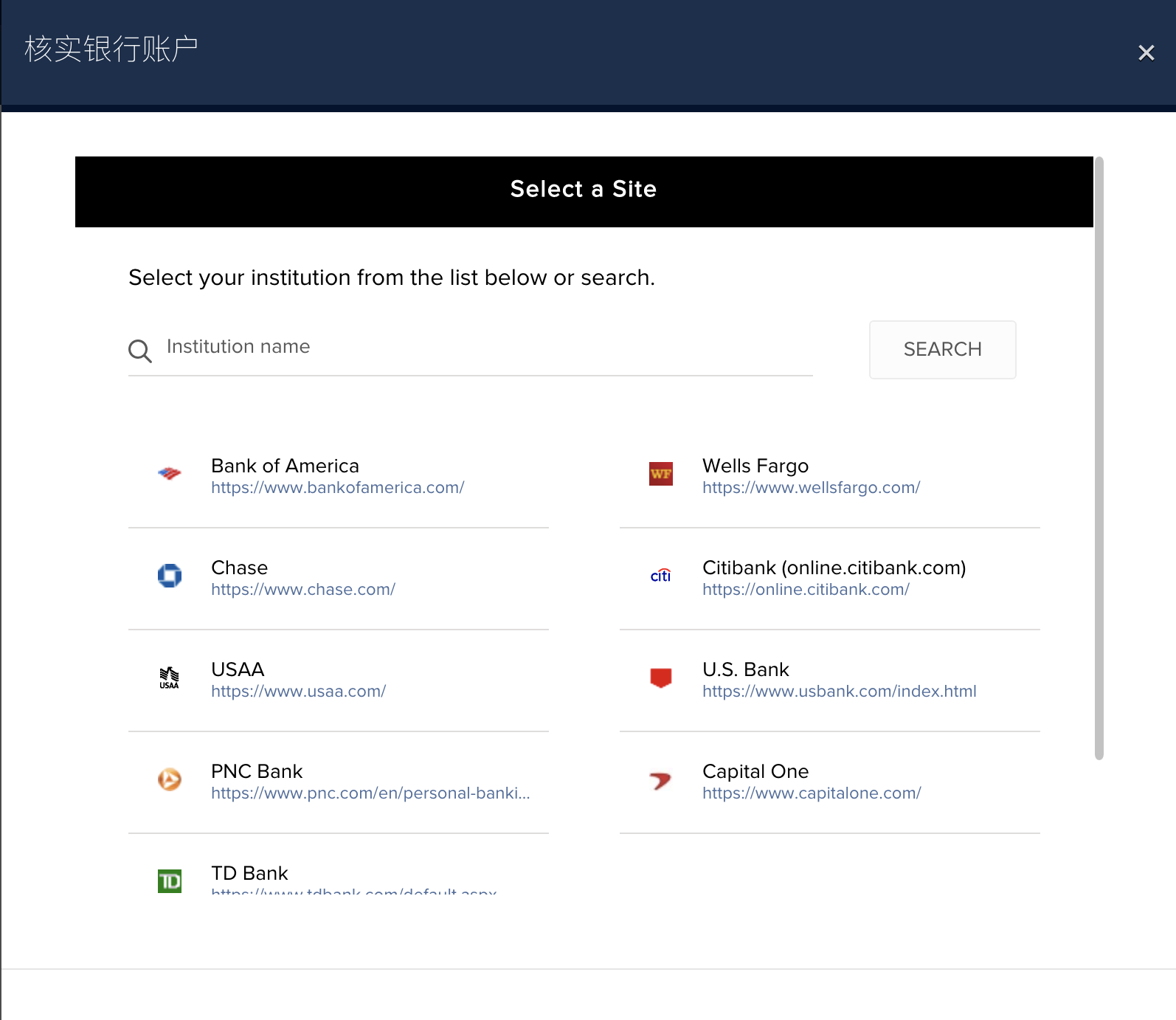Open the bankofamerica.com URL link

coord(337,488)
